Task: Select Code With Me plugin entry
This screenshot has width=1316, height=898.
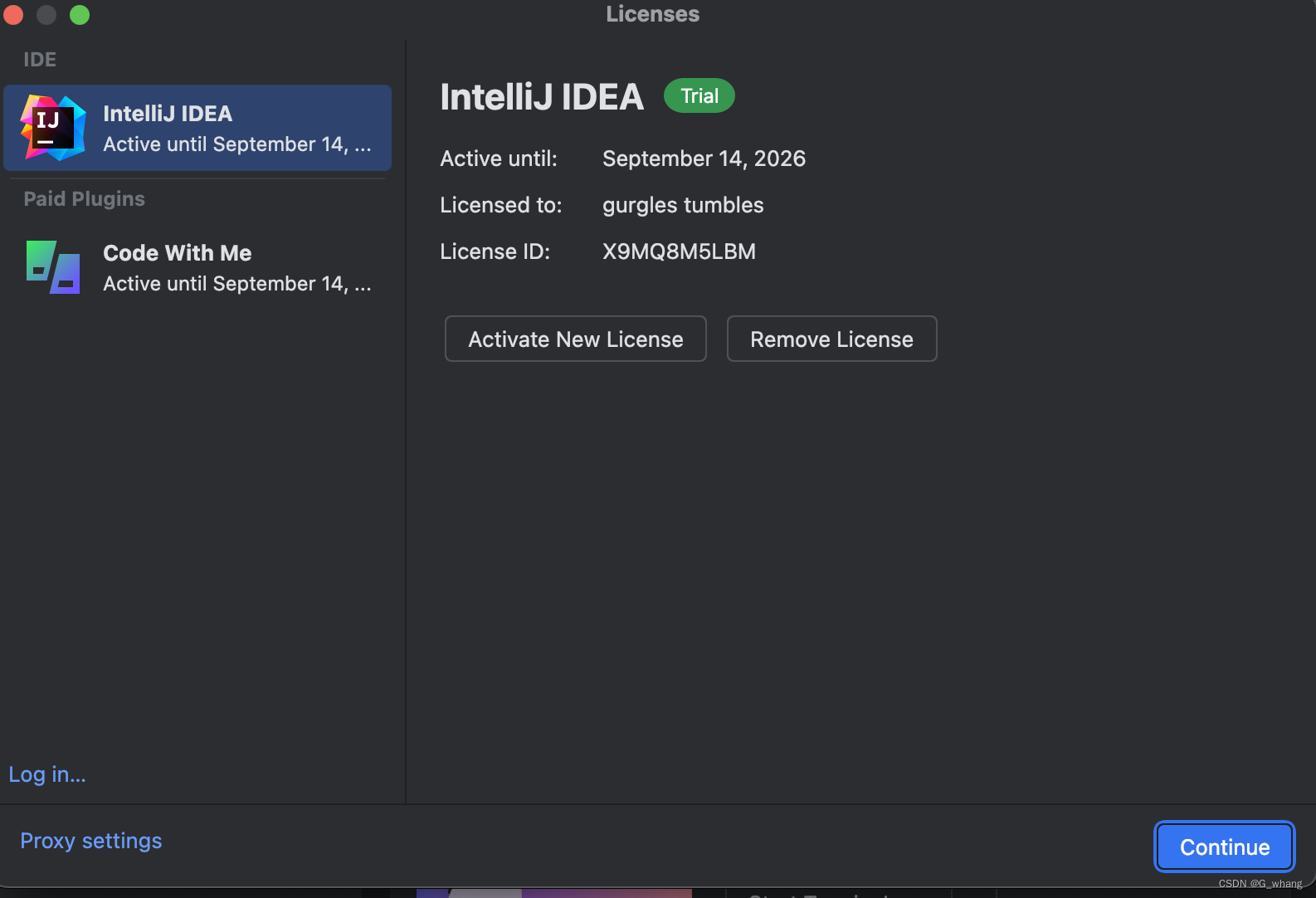Action: point(197,267)
